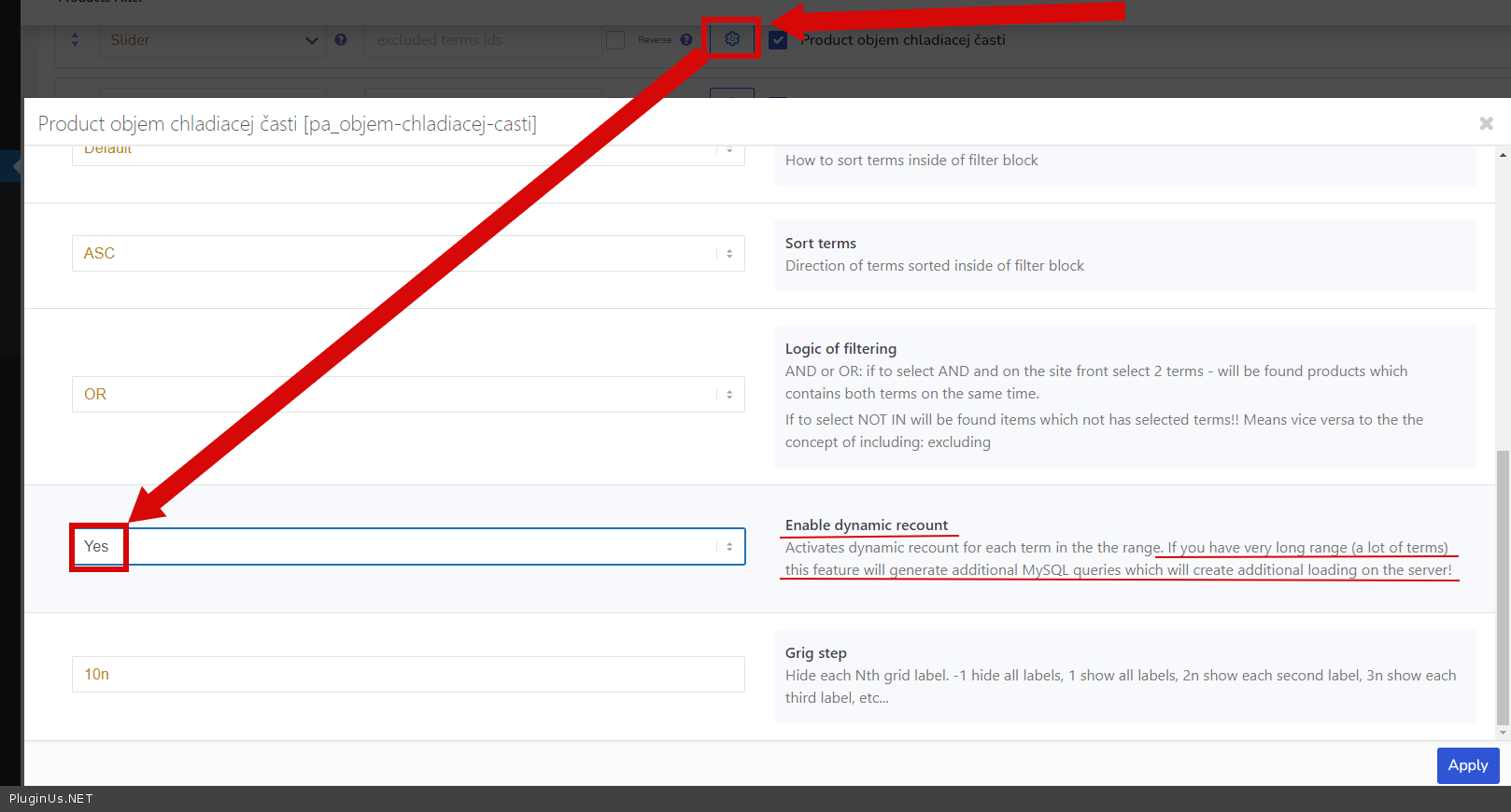Click scrollbar down arrow in popup
The width and height of the screenshot is (1511, 812).
(x=1503, y=733)
